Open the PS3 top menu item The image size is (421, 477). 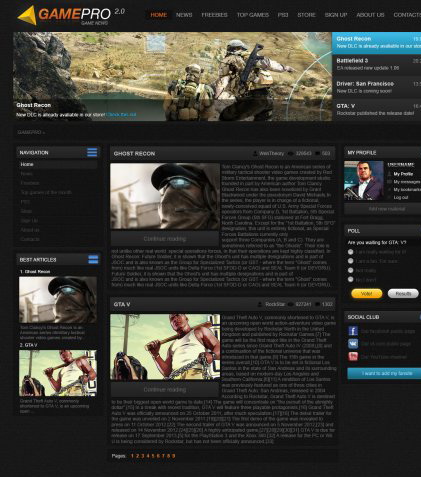pos(283,15)
